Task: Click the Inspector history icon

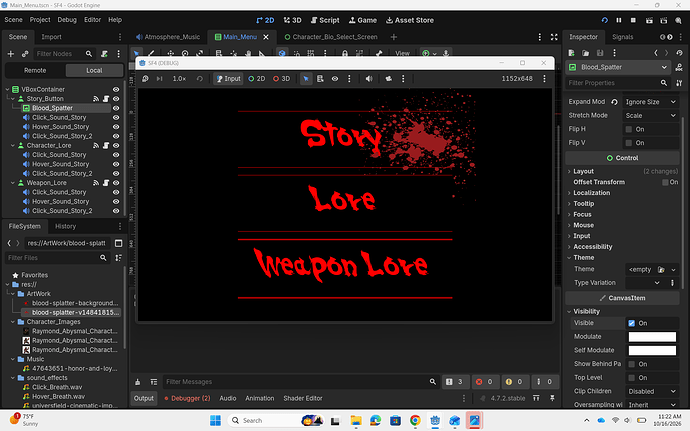Action: coord(679,53)
